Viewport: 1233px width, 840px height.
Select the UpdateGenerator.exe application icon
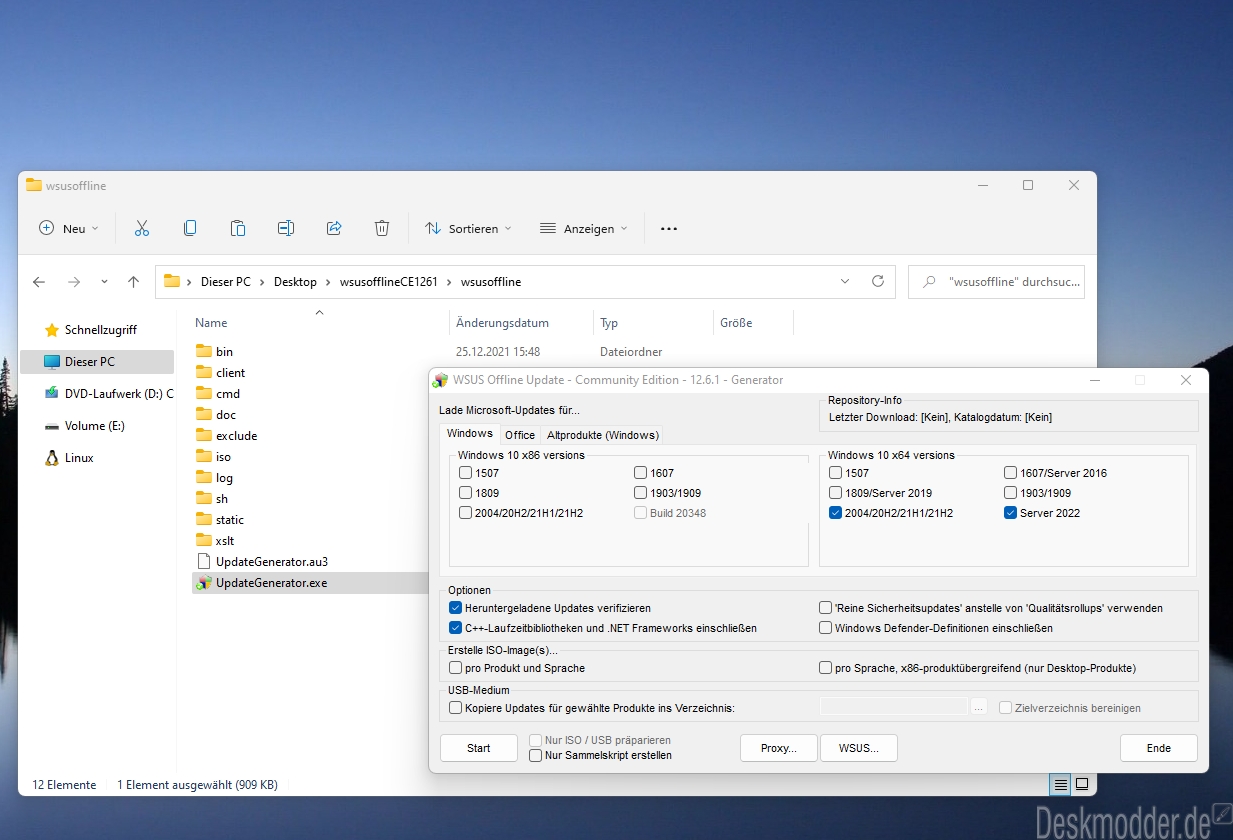coord(204,582)
